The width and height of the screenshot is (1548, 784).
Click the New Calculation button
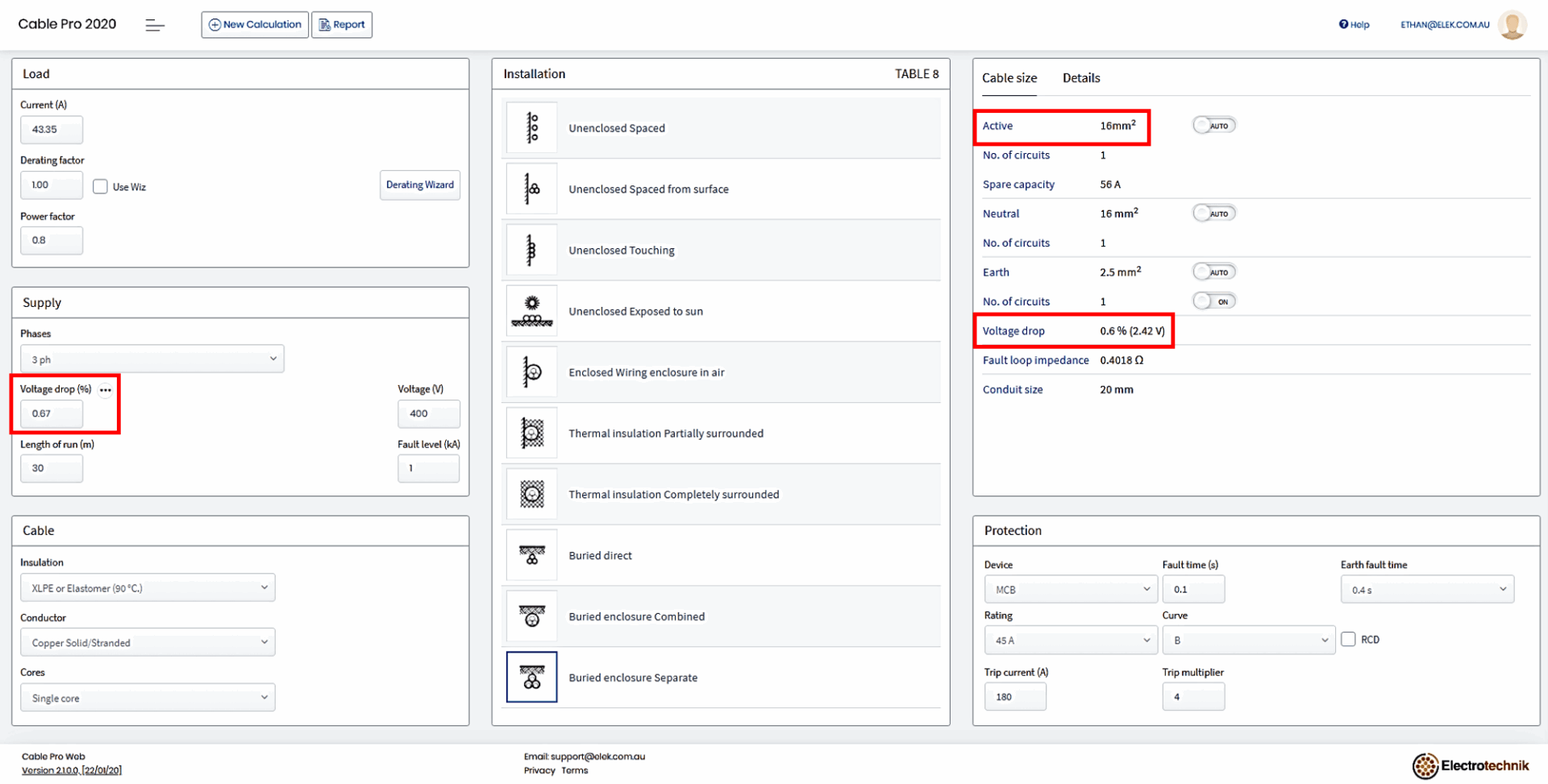pos(254,24)
